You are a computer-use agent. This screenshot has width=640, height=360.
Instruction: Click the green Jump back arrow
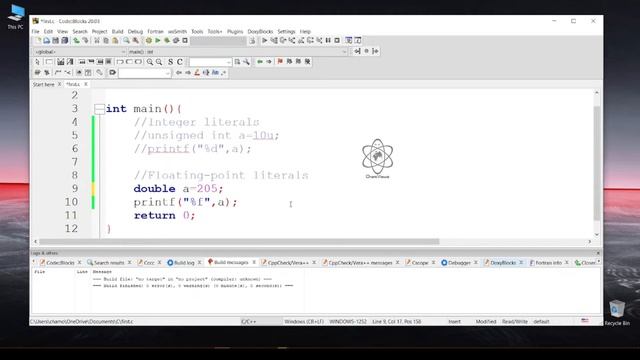coord(260,62)
